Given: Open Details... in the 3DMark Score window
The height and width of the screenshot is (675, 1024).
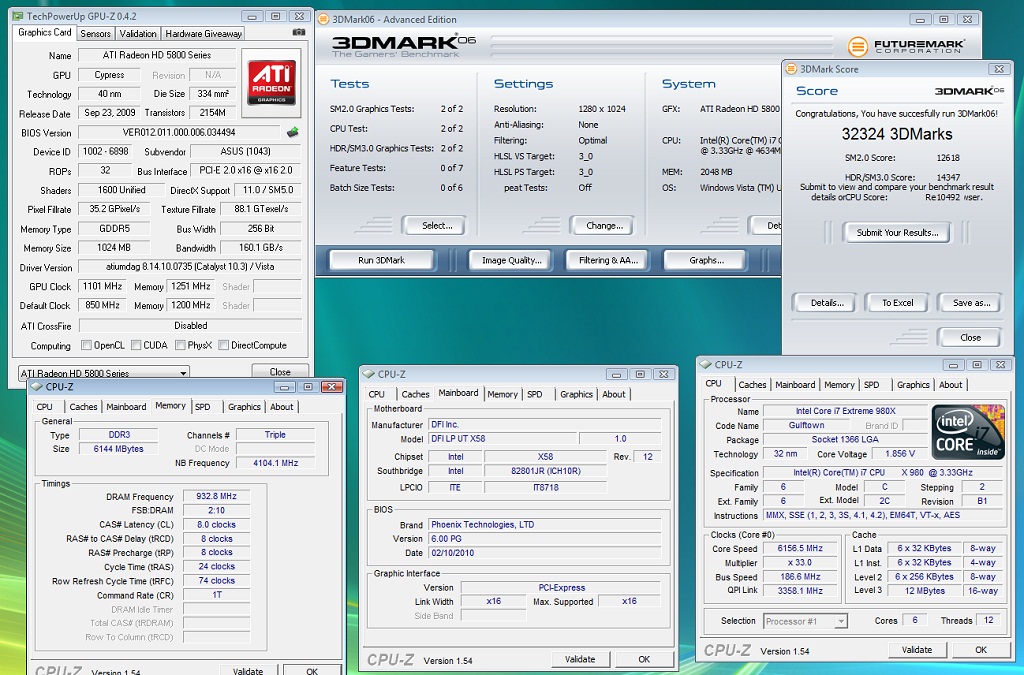Looking at the screenshot, I should (x=827, y=302).
